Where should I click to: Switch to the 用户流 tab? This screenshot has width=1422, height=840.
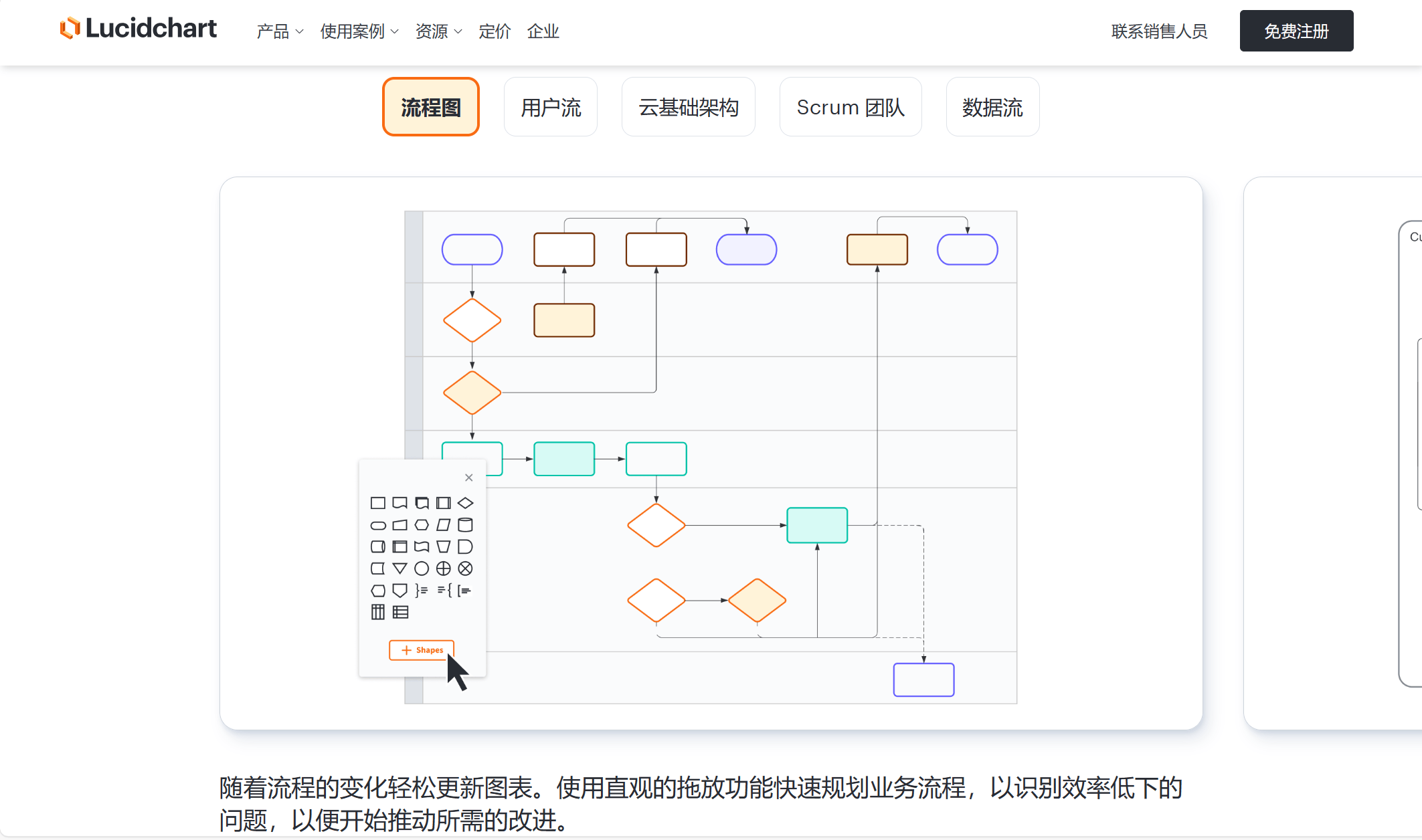pos(550,107)
